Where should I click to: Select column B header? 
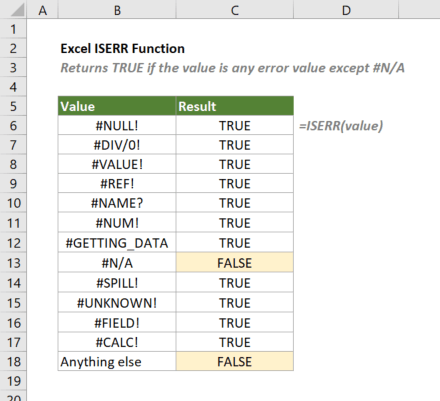(117, 10)
